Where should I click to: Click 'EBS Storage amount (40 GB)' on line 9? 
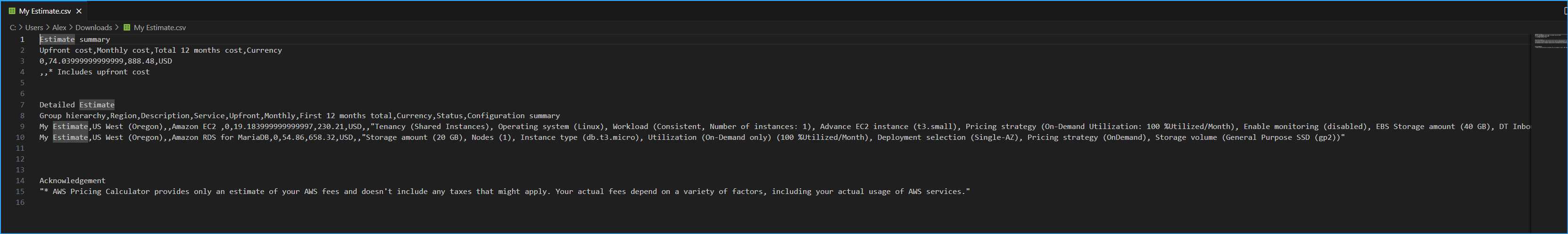[x=1433, y=127]
